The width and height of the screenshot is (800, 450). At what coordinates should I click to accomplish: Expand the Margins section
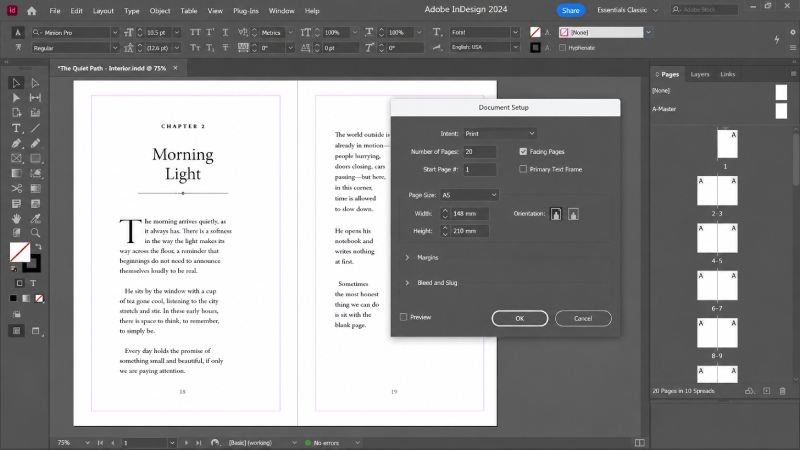[407, 258]
